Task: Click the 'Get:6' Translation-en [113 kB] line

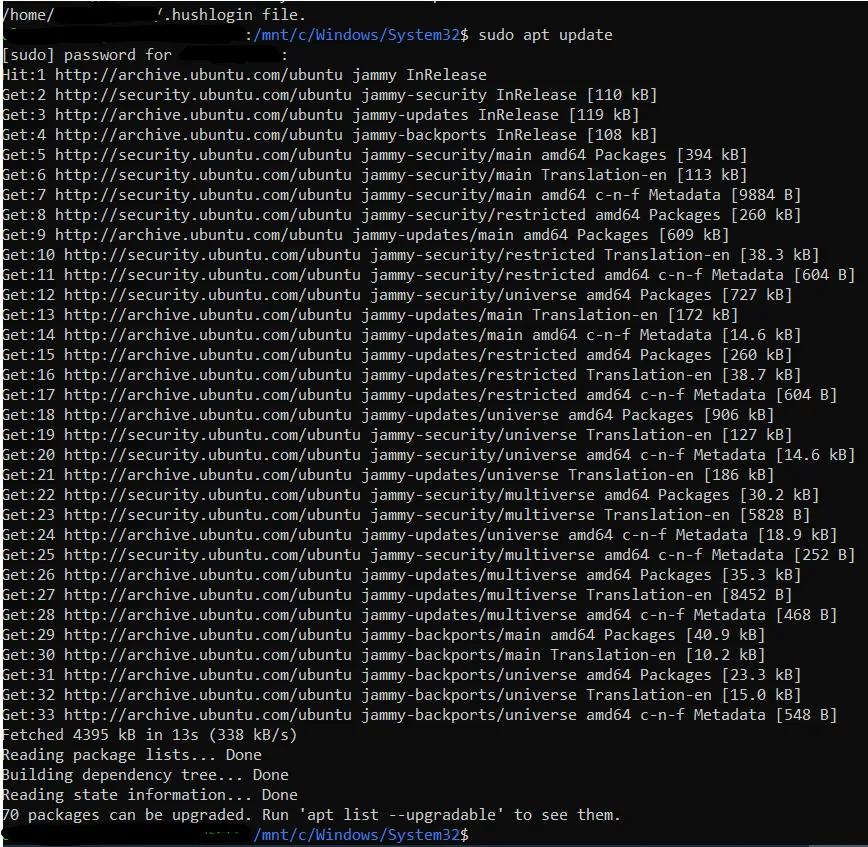Action: [375, 174]
